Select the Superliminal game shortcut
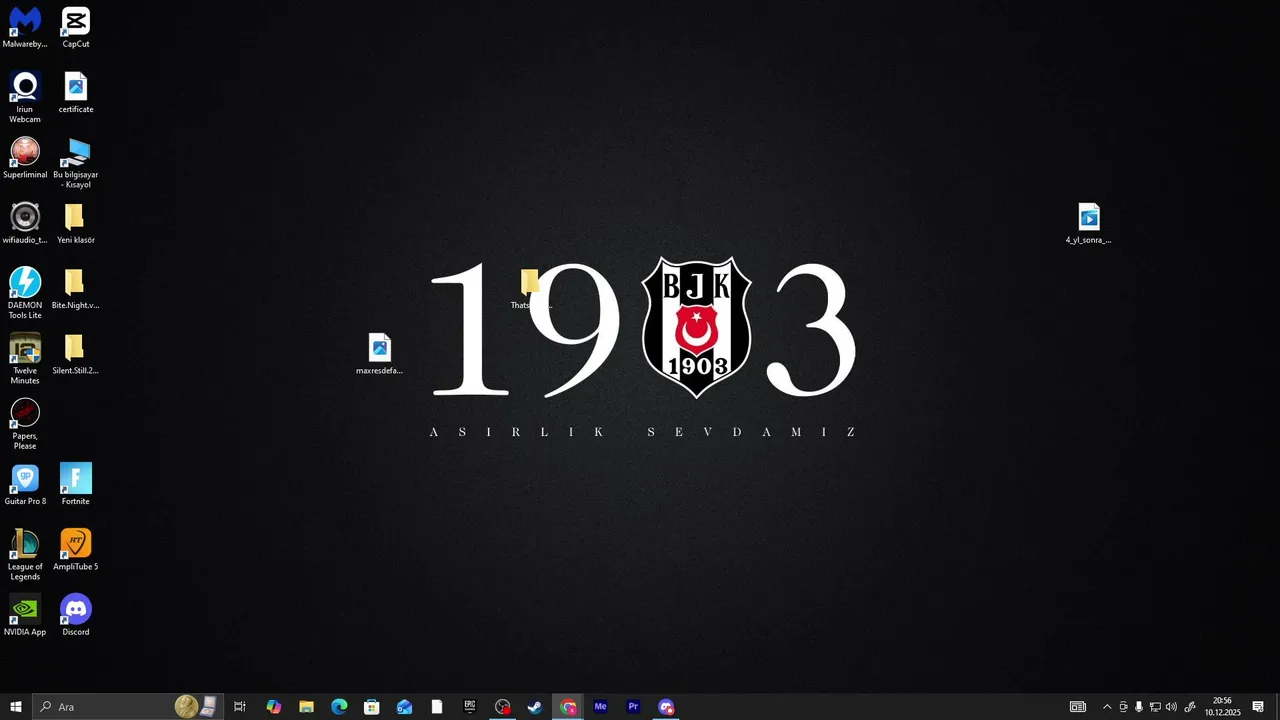The height and width of the screenshot is (720, 1280). point(25,158)
